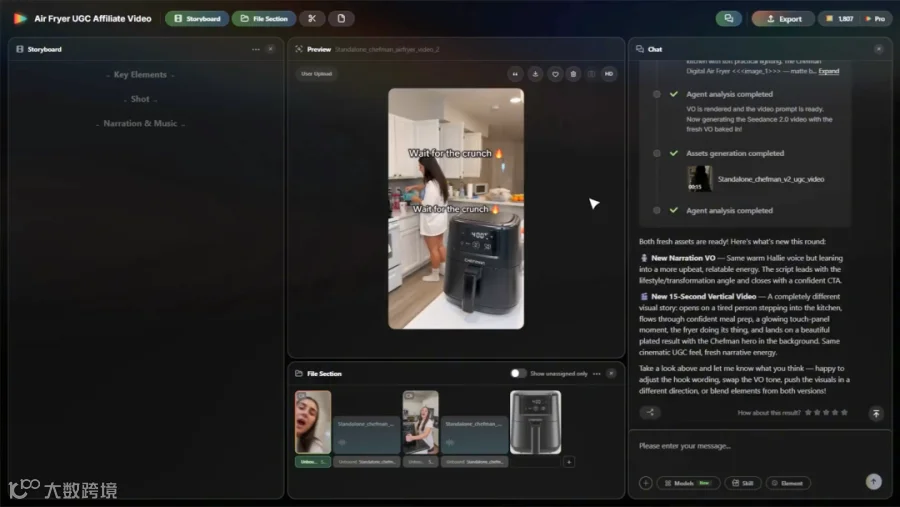Click Standalone_chefman_airfryer_video_2 preview filename
Image resolution: width=900 pixels, height=507 pixels.
point(387,49)
